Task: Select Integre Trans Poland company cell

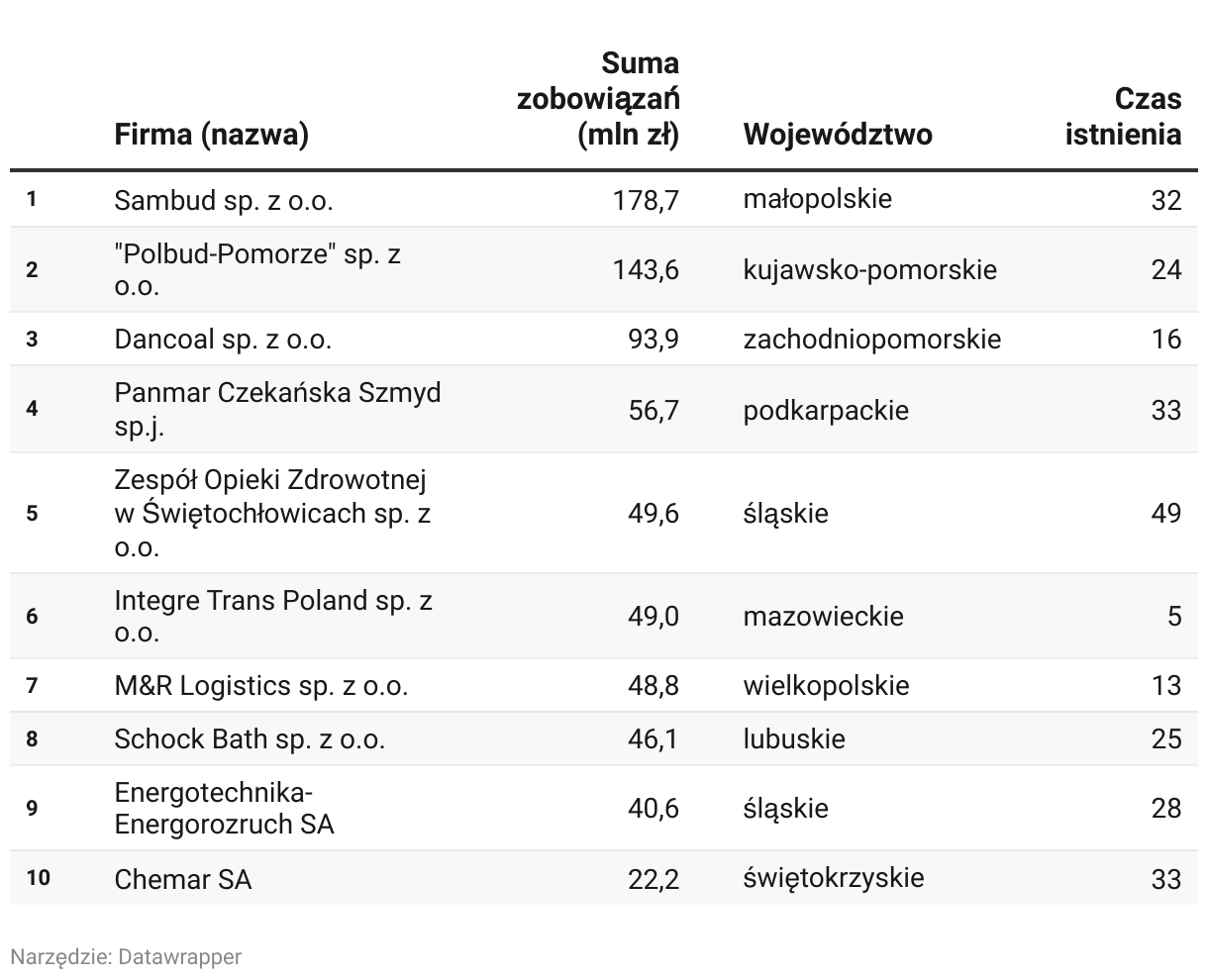Action: click(273, 616)
